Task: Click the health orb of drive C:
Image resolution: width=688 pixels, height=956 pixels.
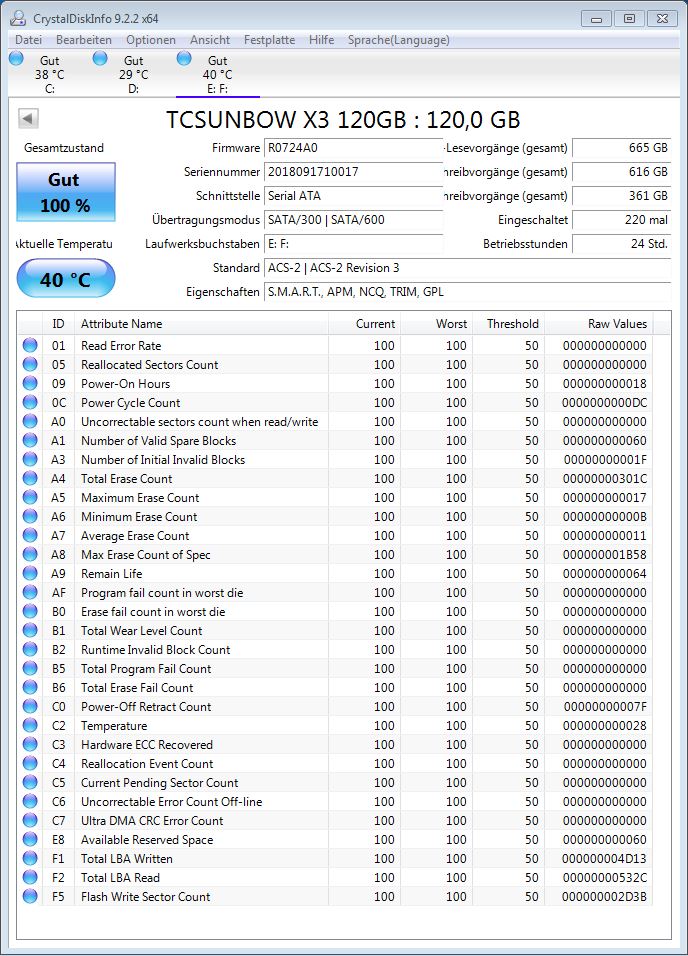Action: (x=16, y=59)
